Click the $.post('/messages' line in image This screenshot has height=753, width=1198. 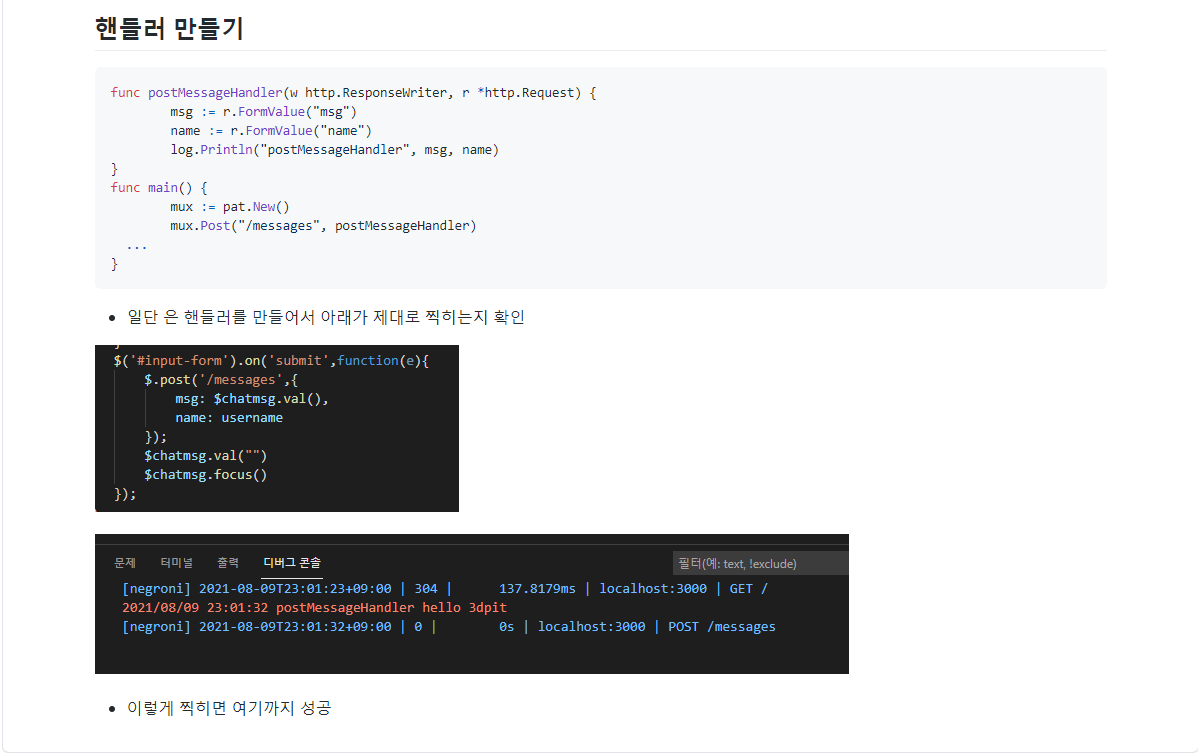click(x=221, y=380)
